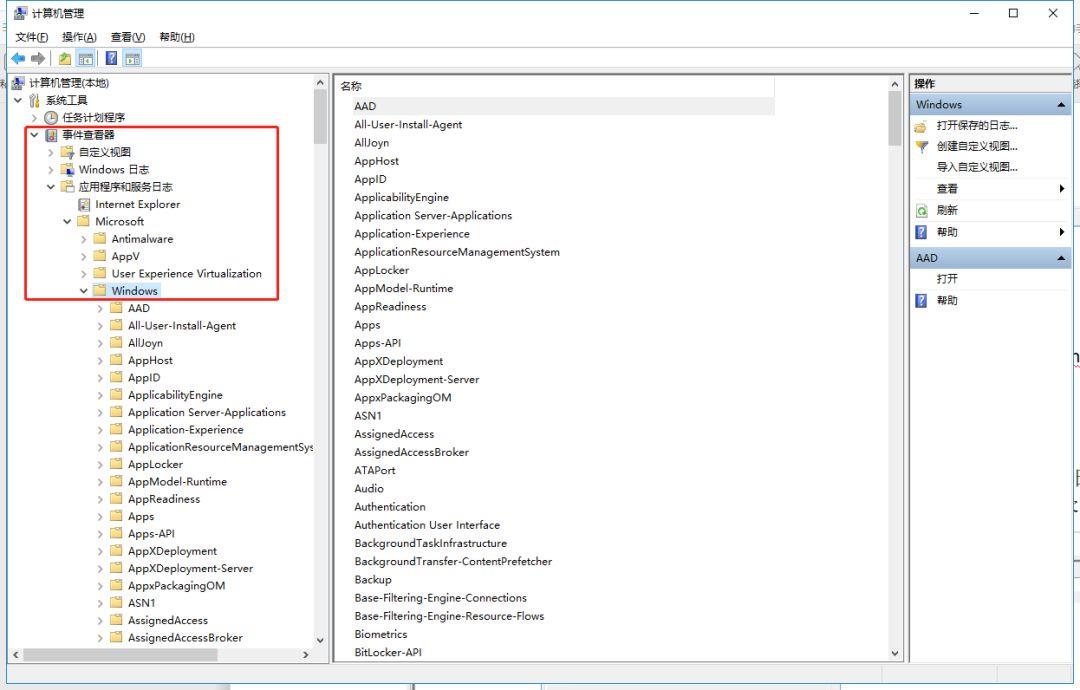Collapse the 事件查看器 tree node

[x=34, y=135]
